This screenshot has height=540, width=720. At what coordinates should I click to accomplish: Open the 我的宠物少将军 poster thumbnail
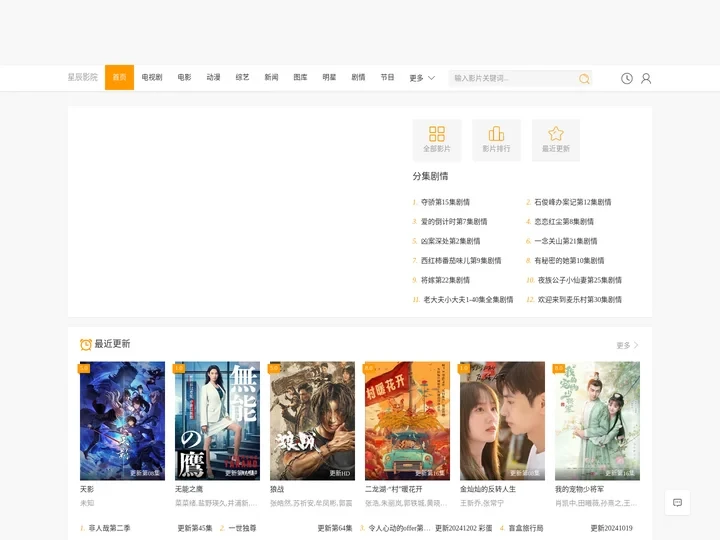coord(597,421)
